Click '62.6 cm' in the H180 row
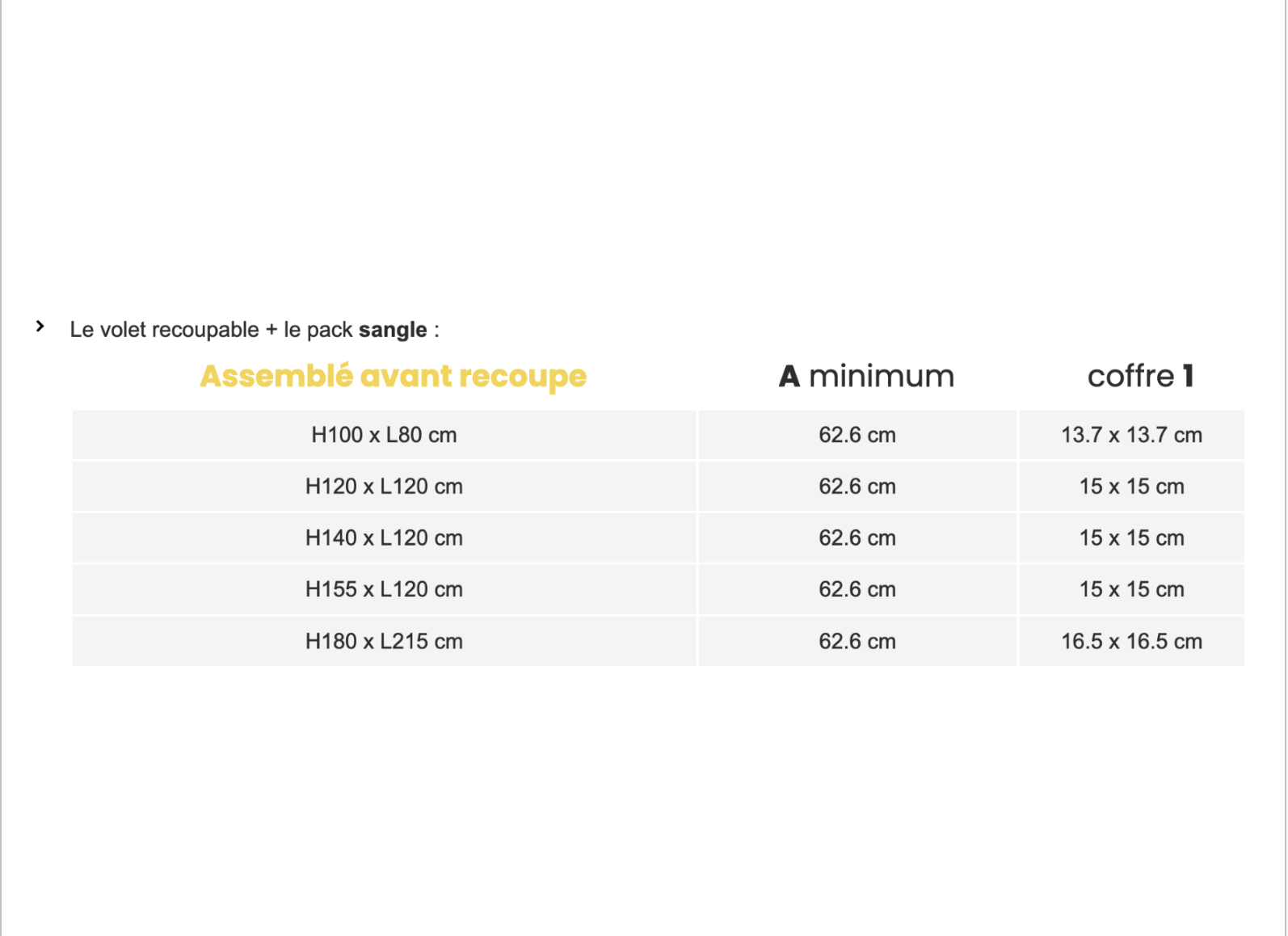The height and width of the screenshot is (936, 1288). pyautogui.click(x=857, y=642)
